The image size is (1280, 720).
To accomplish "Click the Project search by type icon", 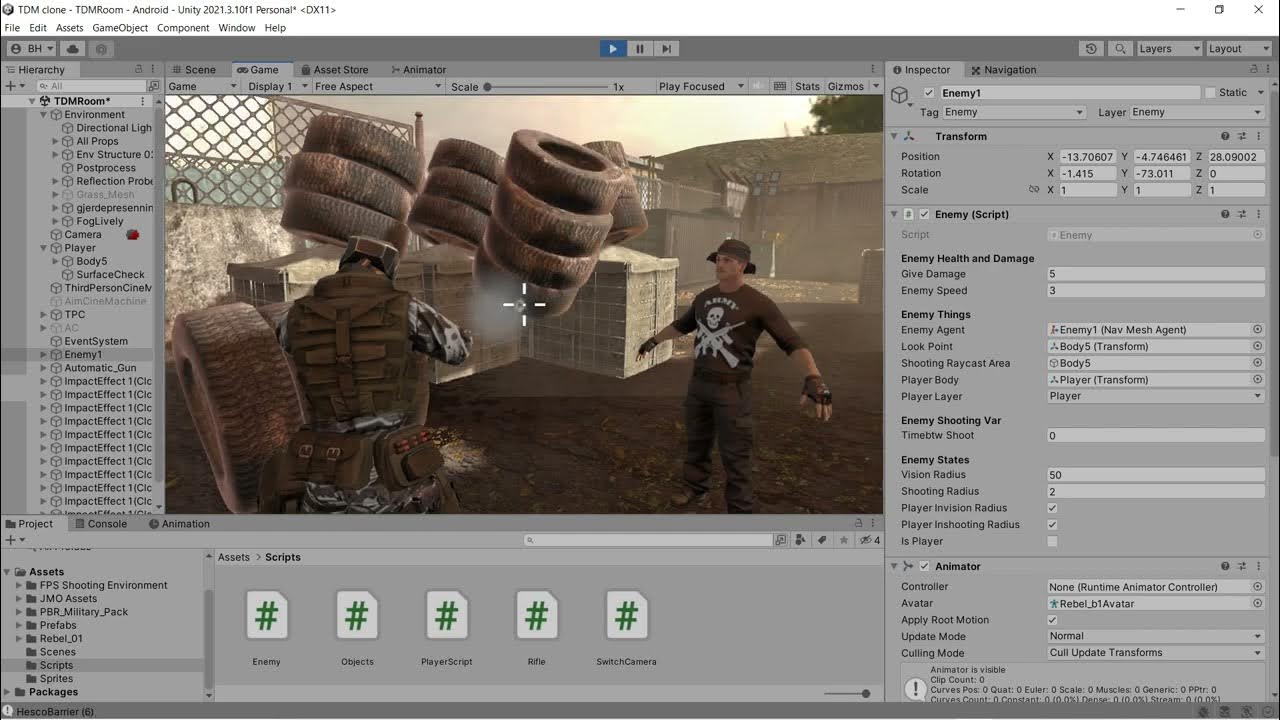I will (x=800, y=541).
